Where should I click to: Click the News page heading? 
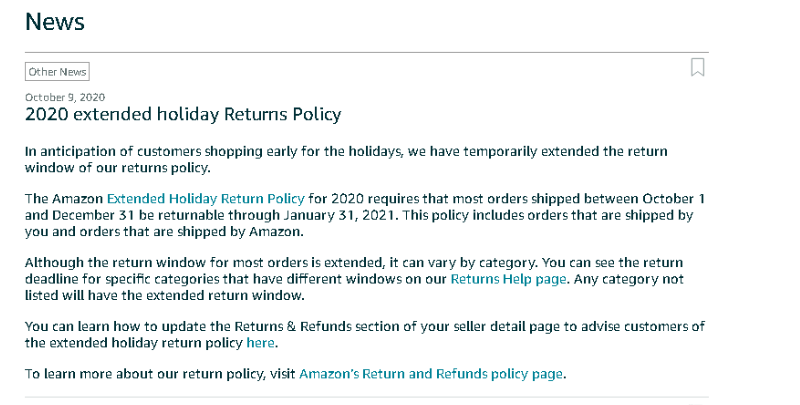(x=55, y=22)
